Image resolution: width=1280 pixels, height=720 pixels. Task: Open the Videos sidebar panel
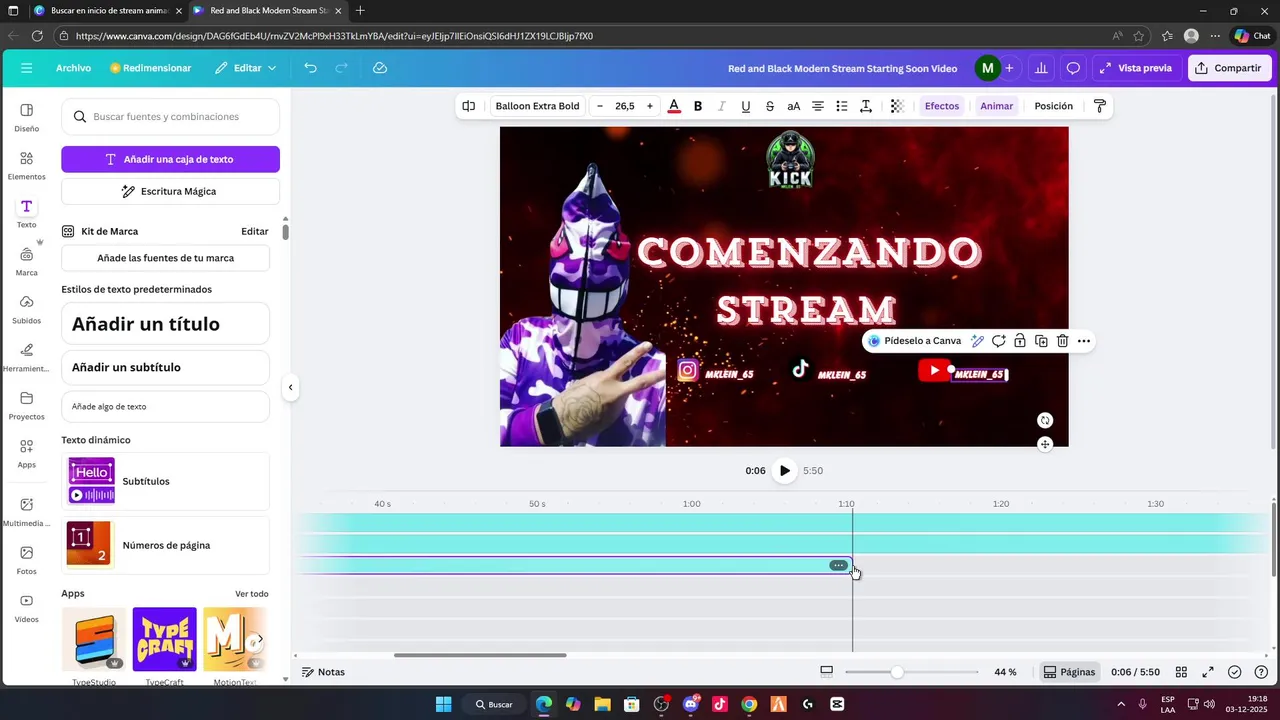(x=27, y=607)
